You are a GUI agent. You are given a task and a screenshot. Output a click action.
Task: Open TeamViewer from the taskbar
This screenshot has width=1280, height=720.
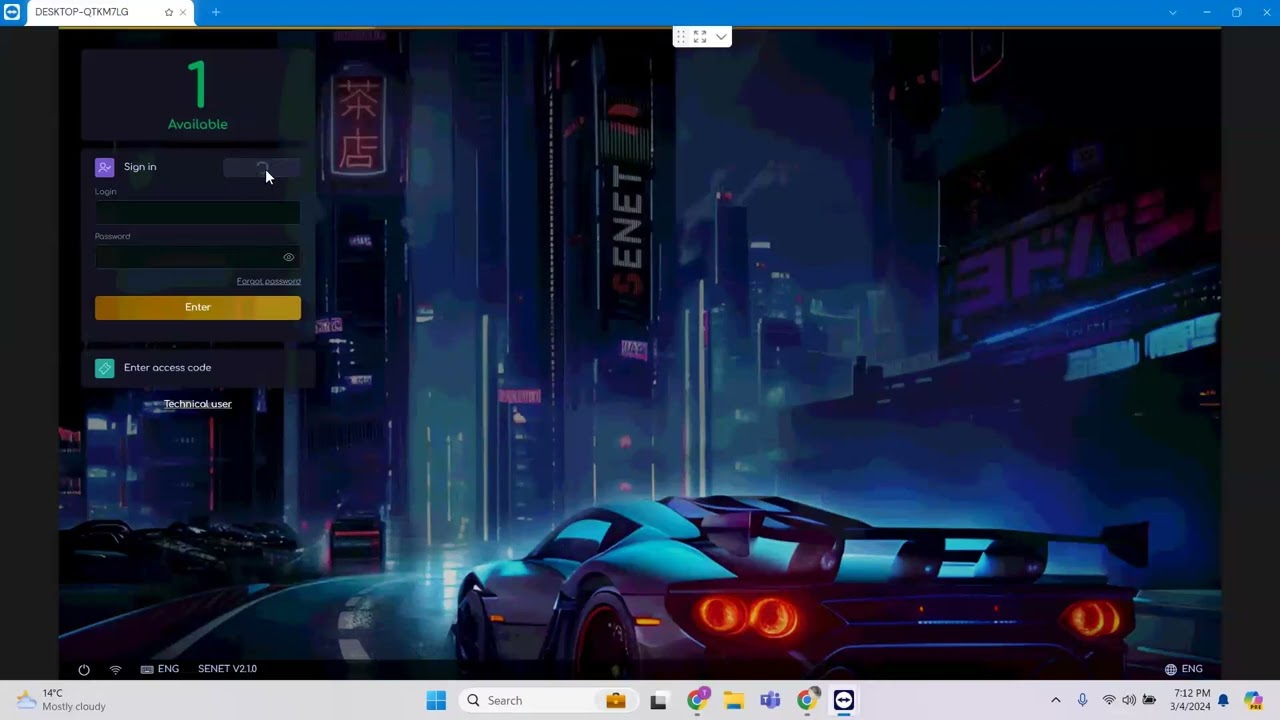click(844, 701)
